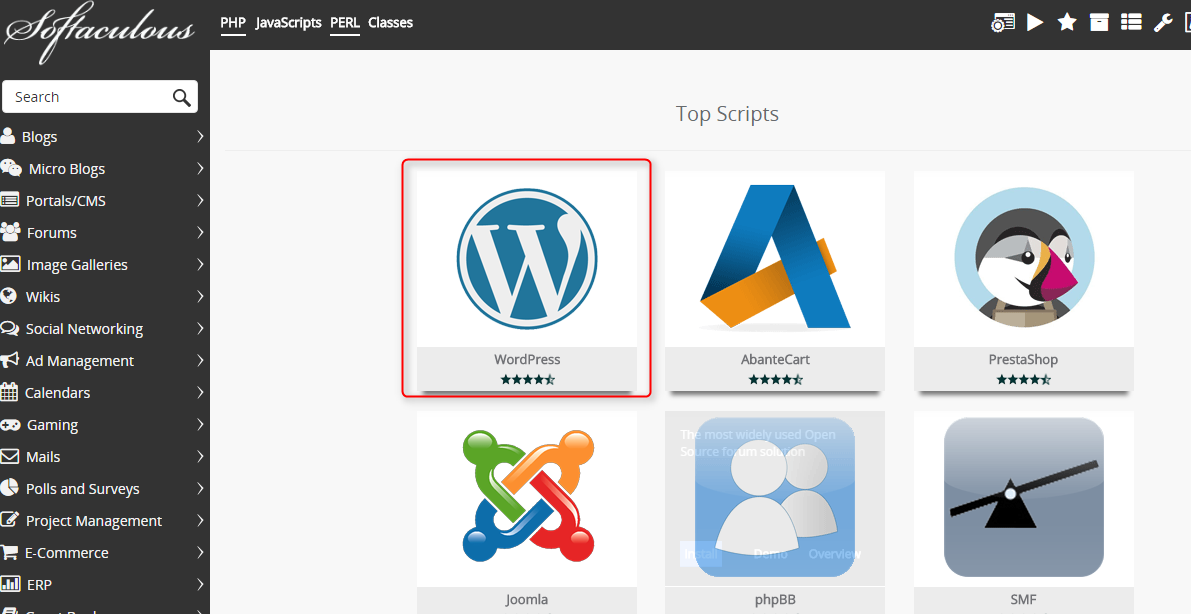Switch to the Classes tab
Screen dimensions: 1191x614
[x=390, y=23]
